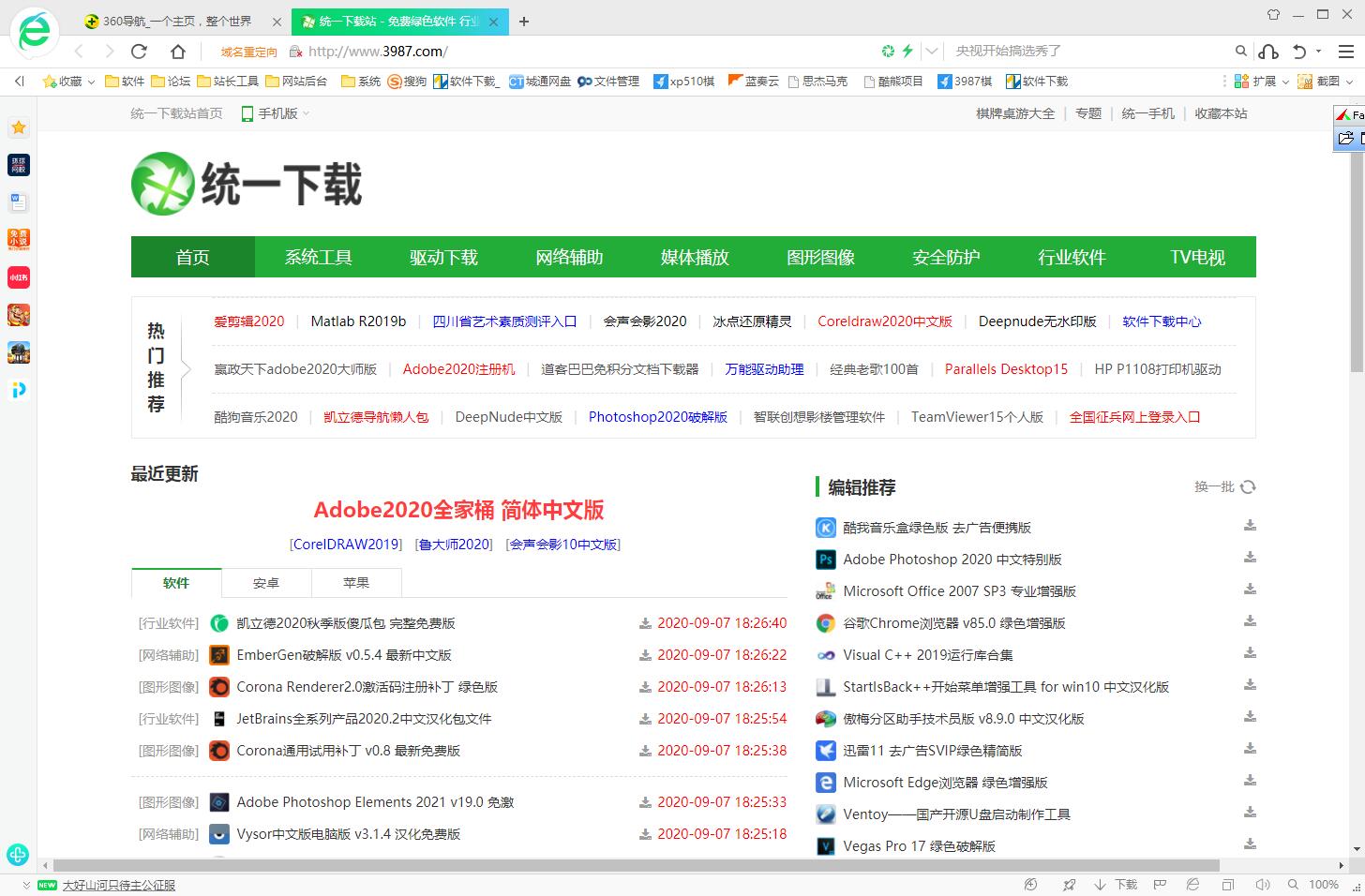Viewport: 1365px width, 896px height.
Task: Click the browser forward arrow
Action: (109, 52)
